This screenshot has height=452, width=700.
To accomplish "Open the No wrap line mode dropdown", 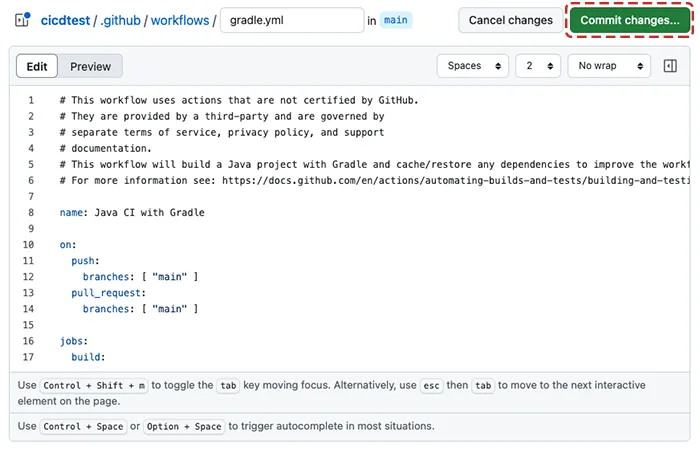I will coord(609,66).
